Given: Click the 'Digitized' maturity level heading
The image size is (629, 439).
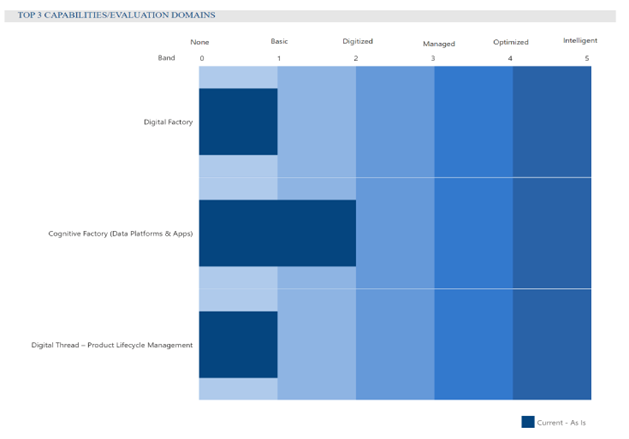Looking at the screenshot, I should tap(357, 42).
